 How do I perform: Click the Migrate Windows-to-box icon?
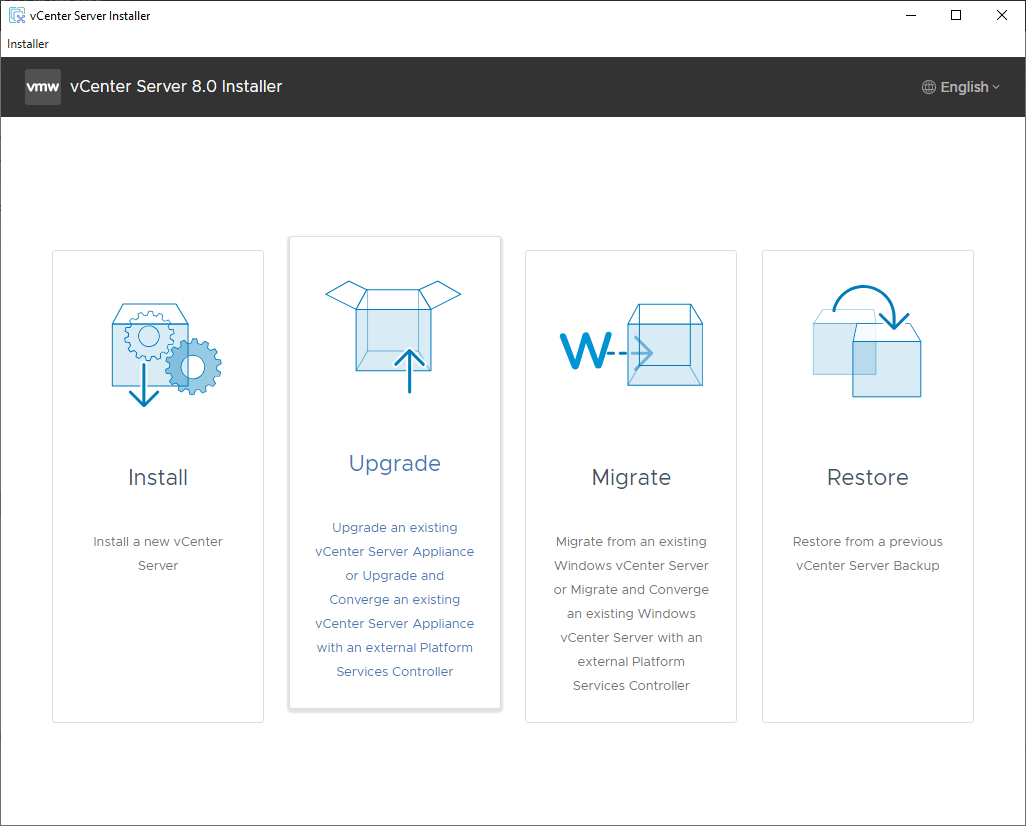tap(631, 345)
